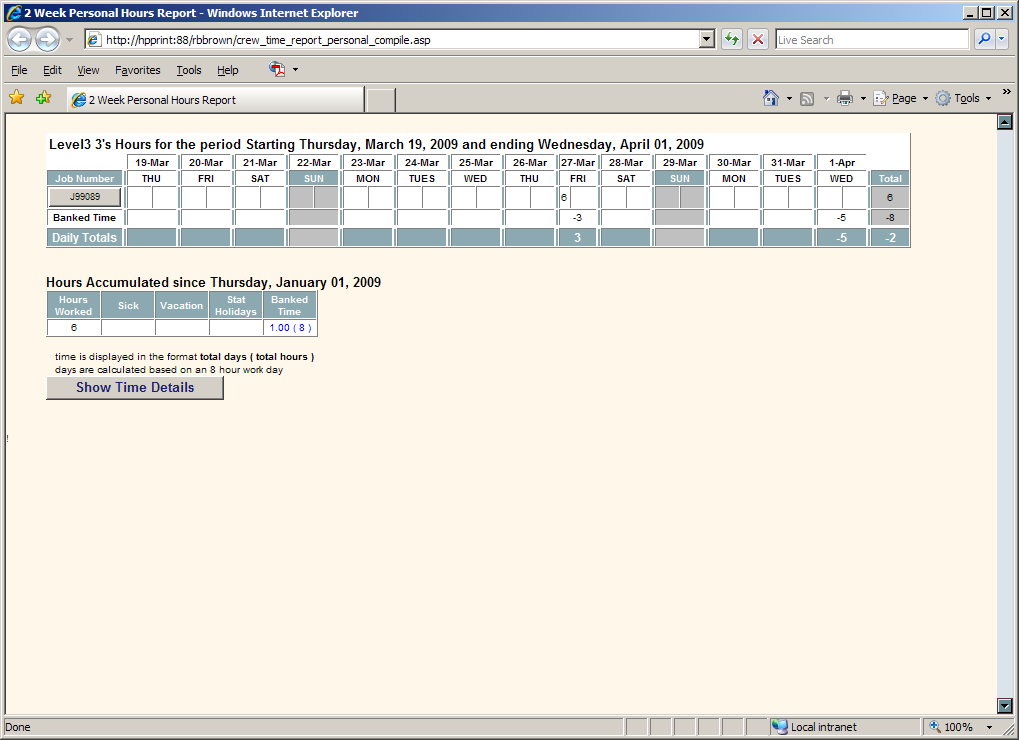Click the Refresh page icon
Screen dimensions: 1019x740
(x=732, y=40)
